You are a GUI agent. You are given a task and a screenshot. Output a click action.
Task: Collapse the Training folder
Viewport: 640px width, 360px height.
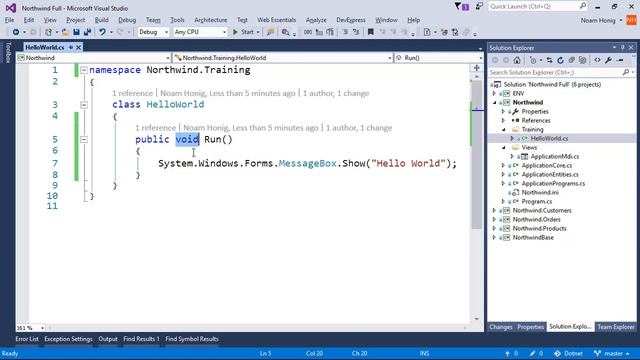click(x=503, y=129)
